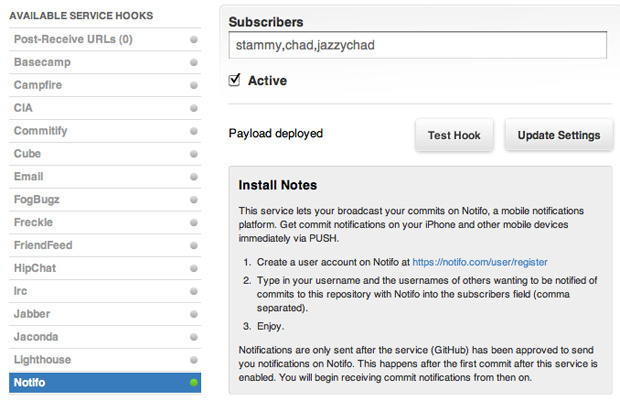The image size is (620, 401).
Task: Click the Available Service Hooks heading
Action: click(x=81, y=16)
